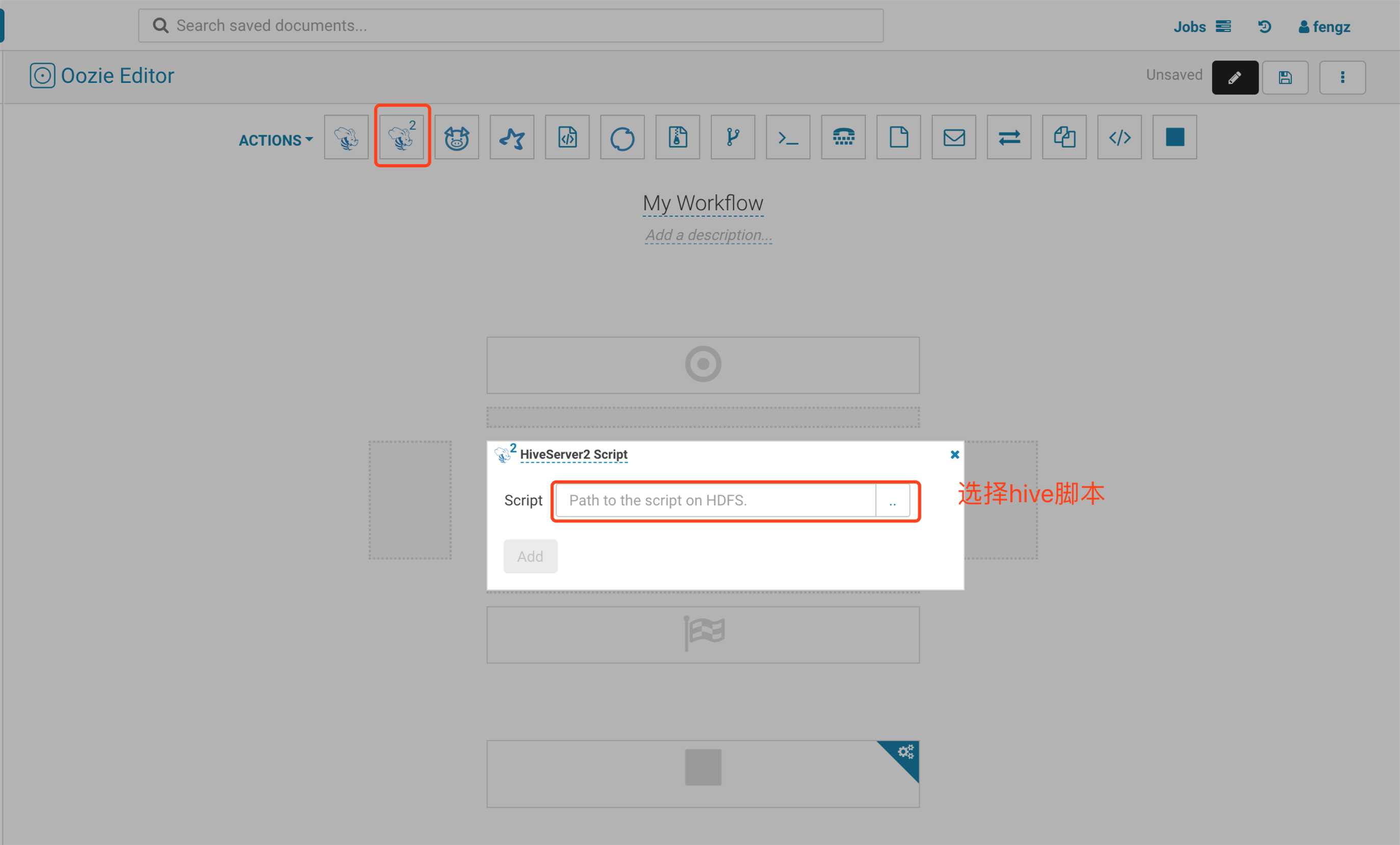
Task: Click the workflow End flag node
Action: 703,635
